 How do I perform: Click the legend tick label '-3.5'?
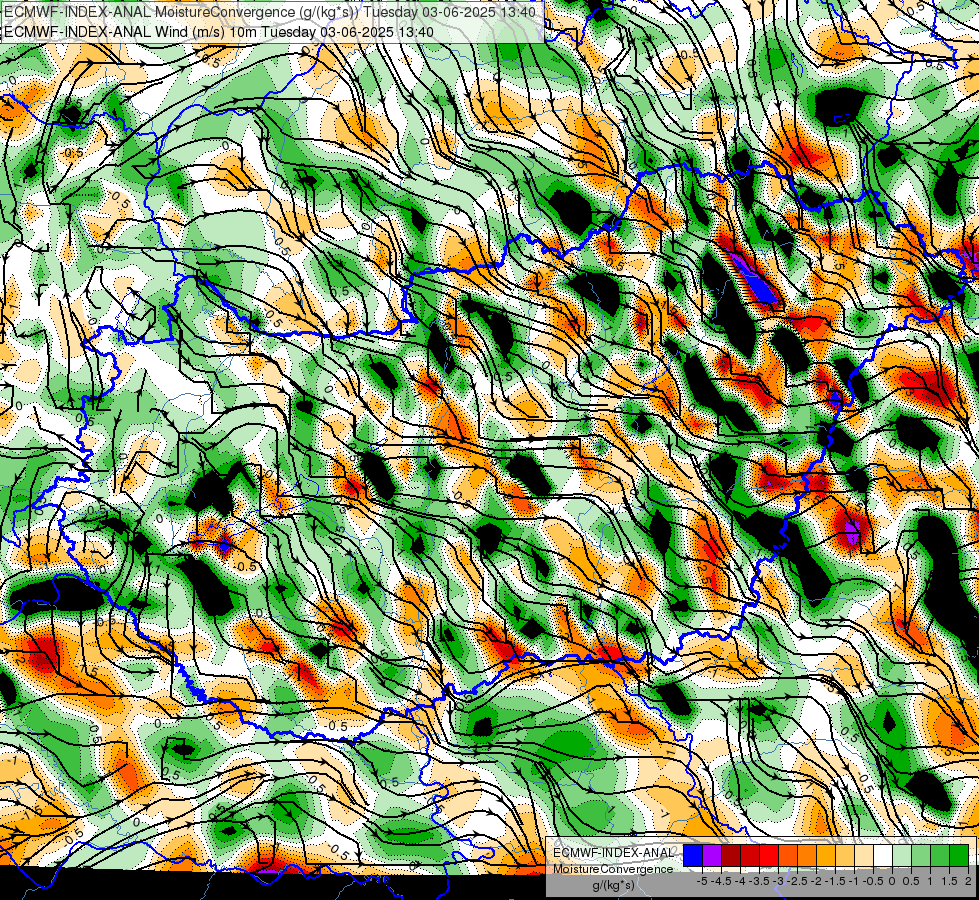[759, 881]
